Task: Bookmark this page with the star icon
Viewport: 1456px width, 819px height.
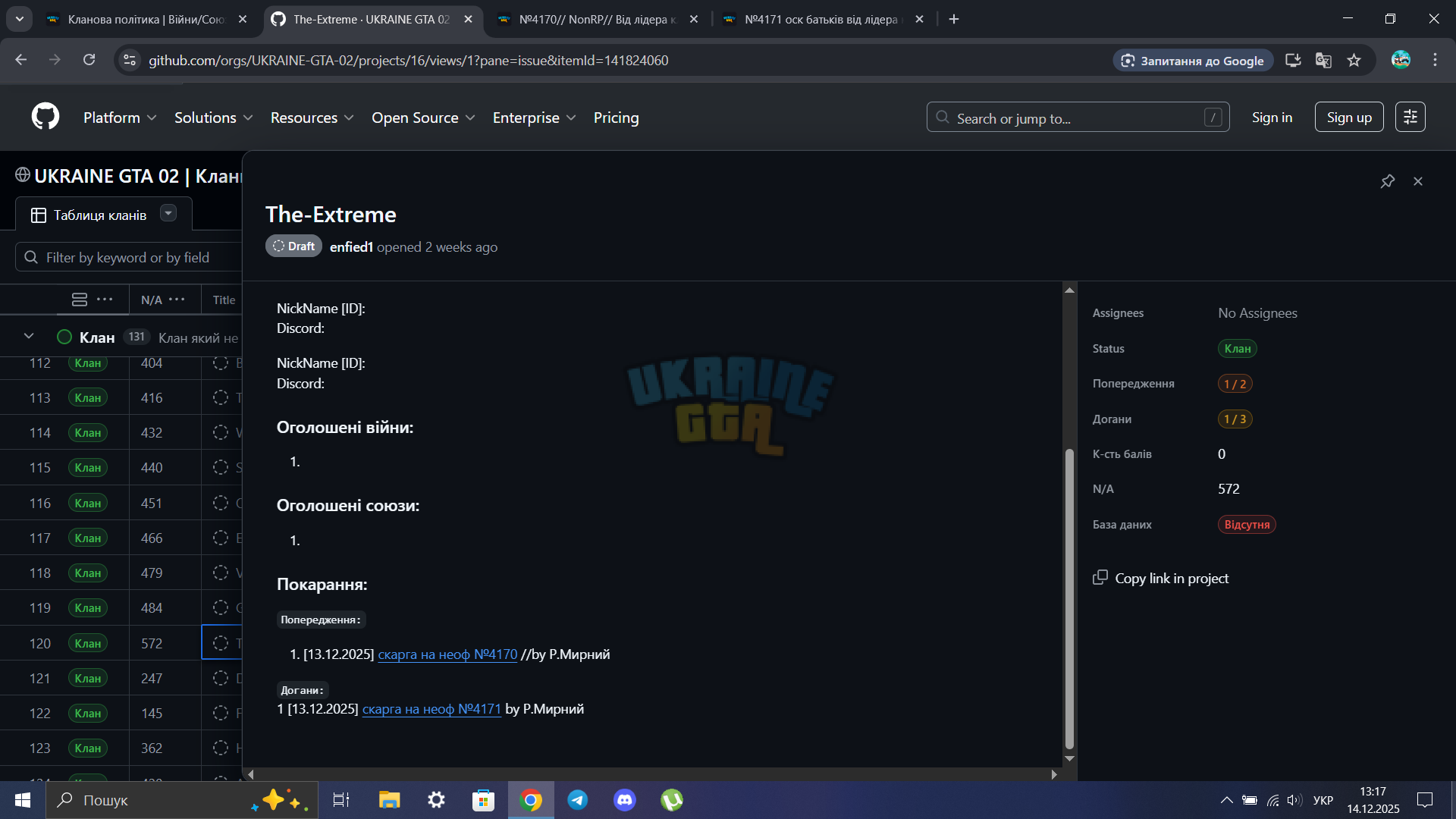Action: point(1354,60)
